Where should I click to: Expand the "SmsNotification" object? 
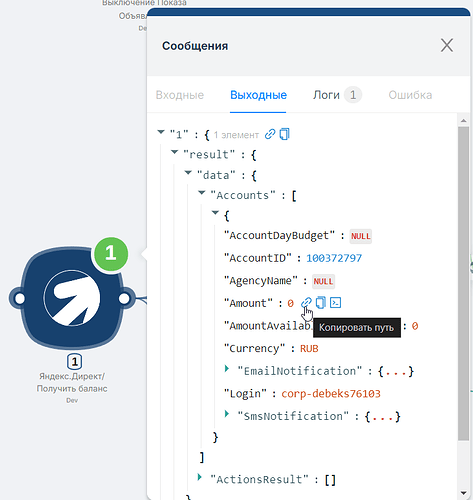[227, 414]
